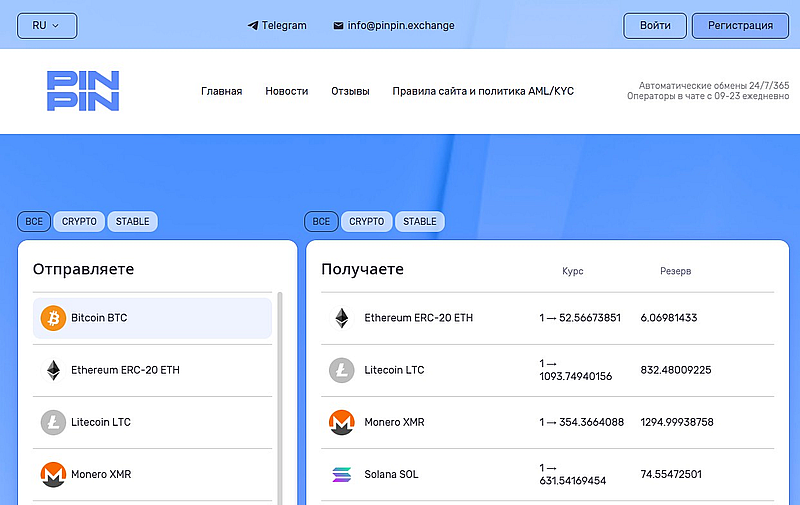The height and width of the screenshot is (505, 800).
Task: Click the envelope email icon
Action: (x=338, y=26)
